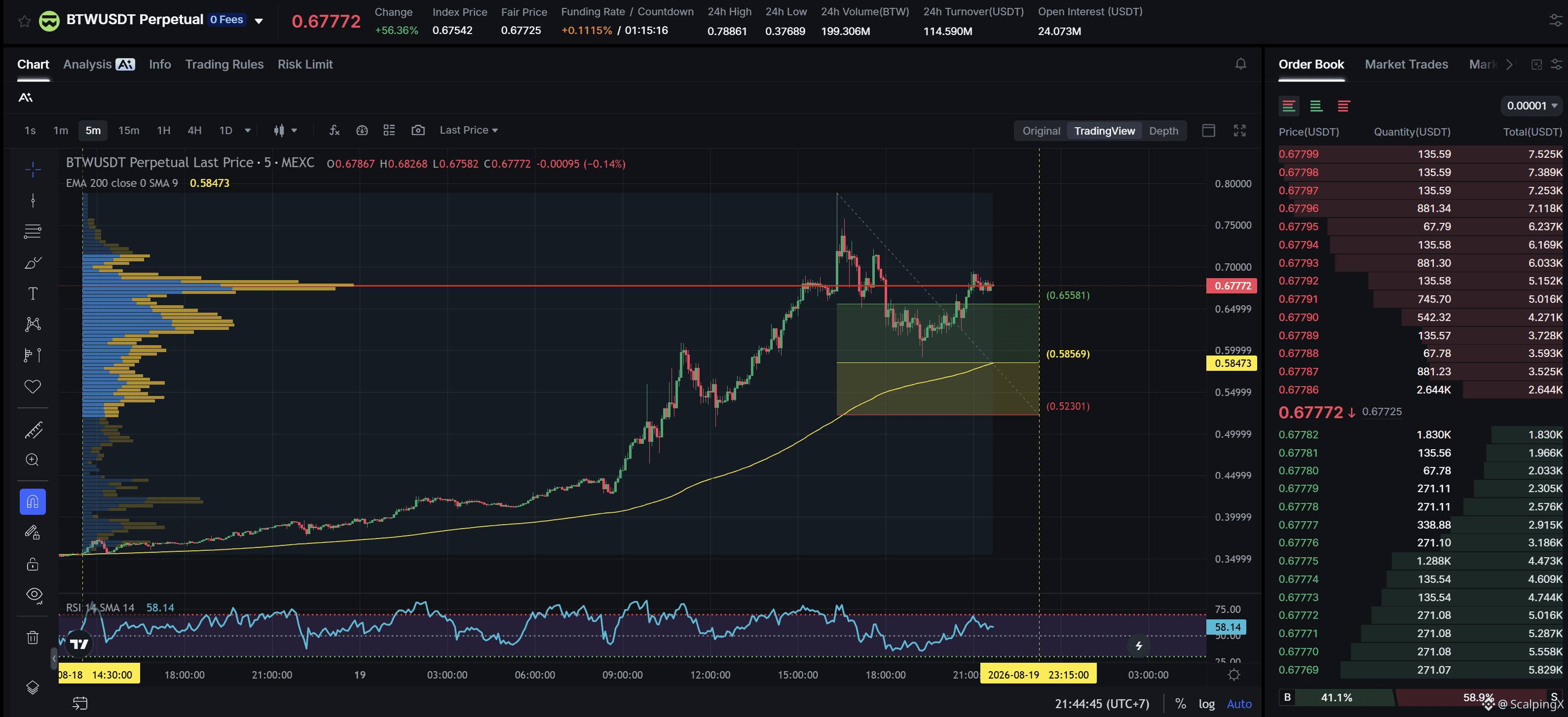The height and width of the screenshot is (717, 1568).
Task: Open the candlestick chart type dropdown
Action: pyautogui.click(x=285, y=130)
